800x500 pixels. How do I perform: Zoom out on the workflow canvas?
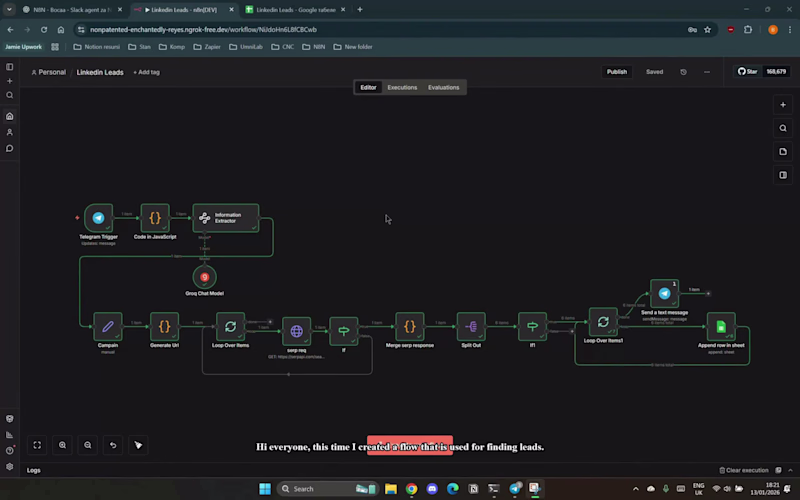click(88, 445)
